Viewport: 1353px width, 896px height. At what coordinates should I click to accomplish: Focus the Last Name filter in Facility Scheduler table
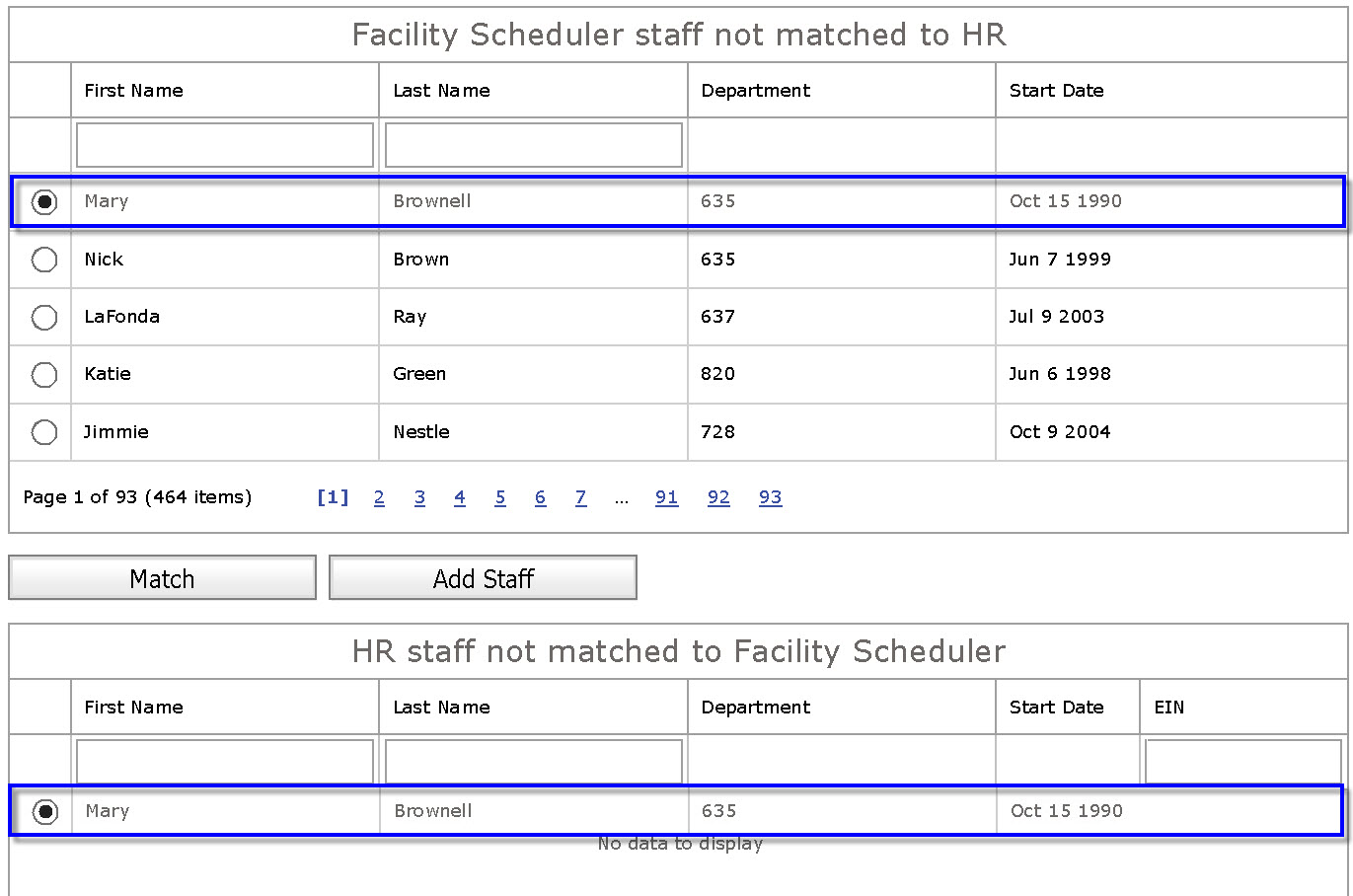[533, 145]
